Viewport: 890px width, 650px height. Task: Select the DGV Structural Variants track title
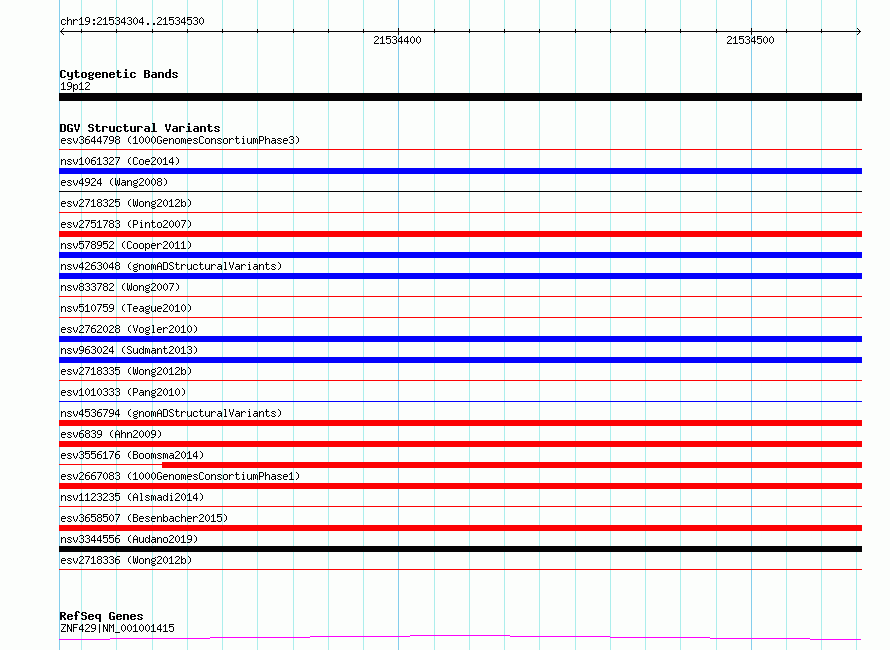[x=140, y=128]
